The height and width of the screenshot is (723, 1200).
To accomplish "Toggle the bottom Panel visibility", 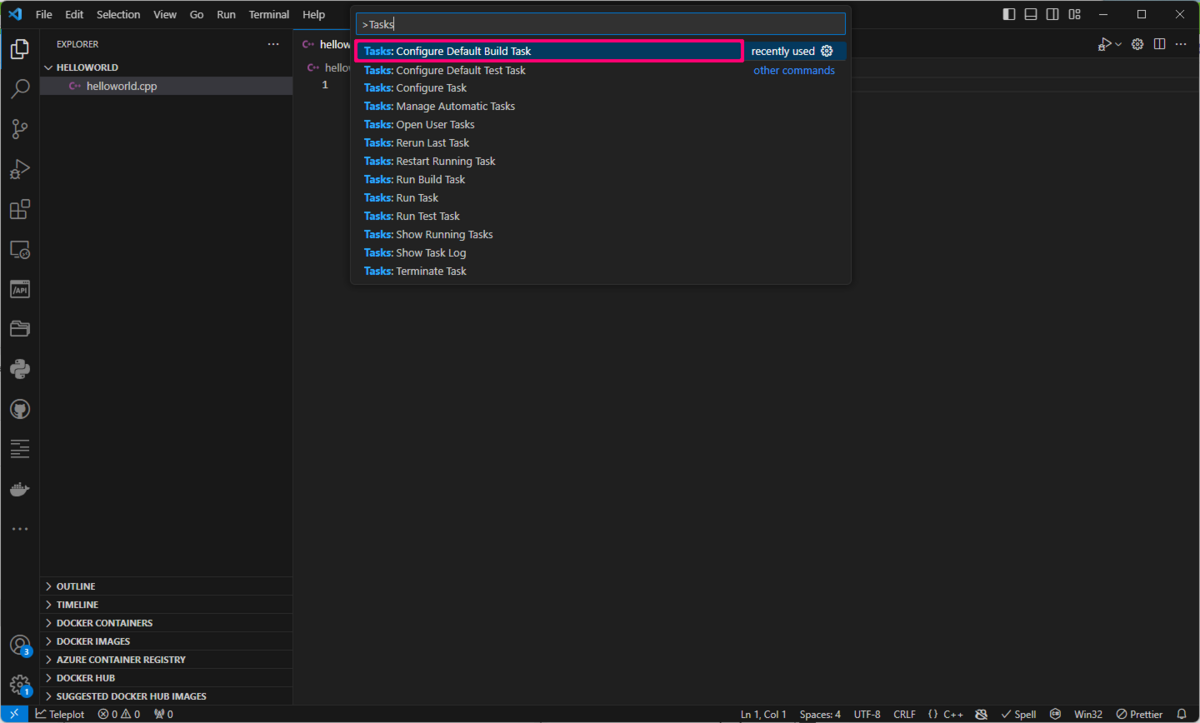I will (x=1031, y=14).
